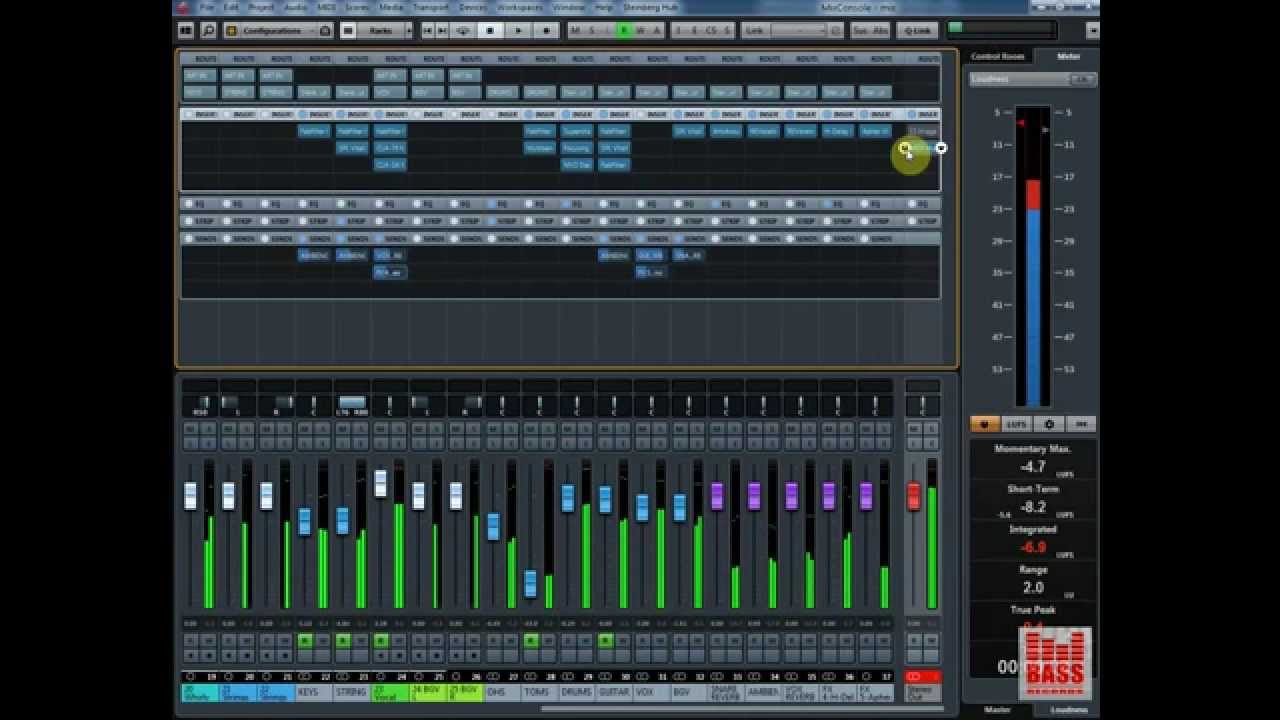Open the Transport menu
Image resolution: width=1280 pixels, height=720 pixels.
[x=431, y=7]
